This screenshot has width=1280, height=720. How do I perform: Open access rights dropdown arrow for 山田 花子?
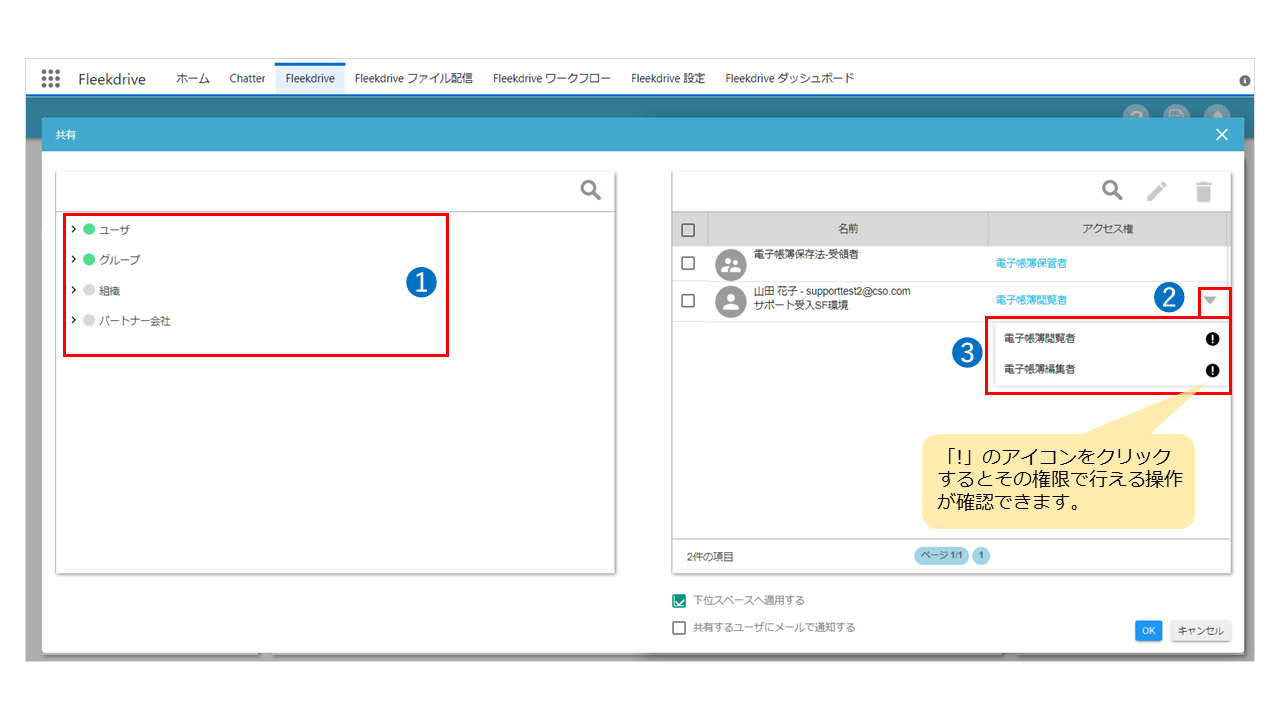coord(1211,300)
